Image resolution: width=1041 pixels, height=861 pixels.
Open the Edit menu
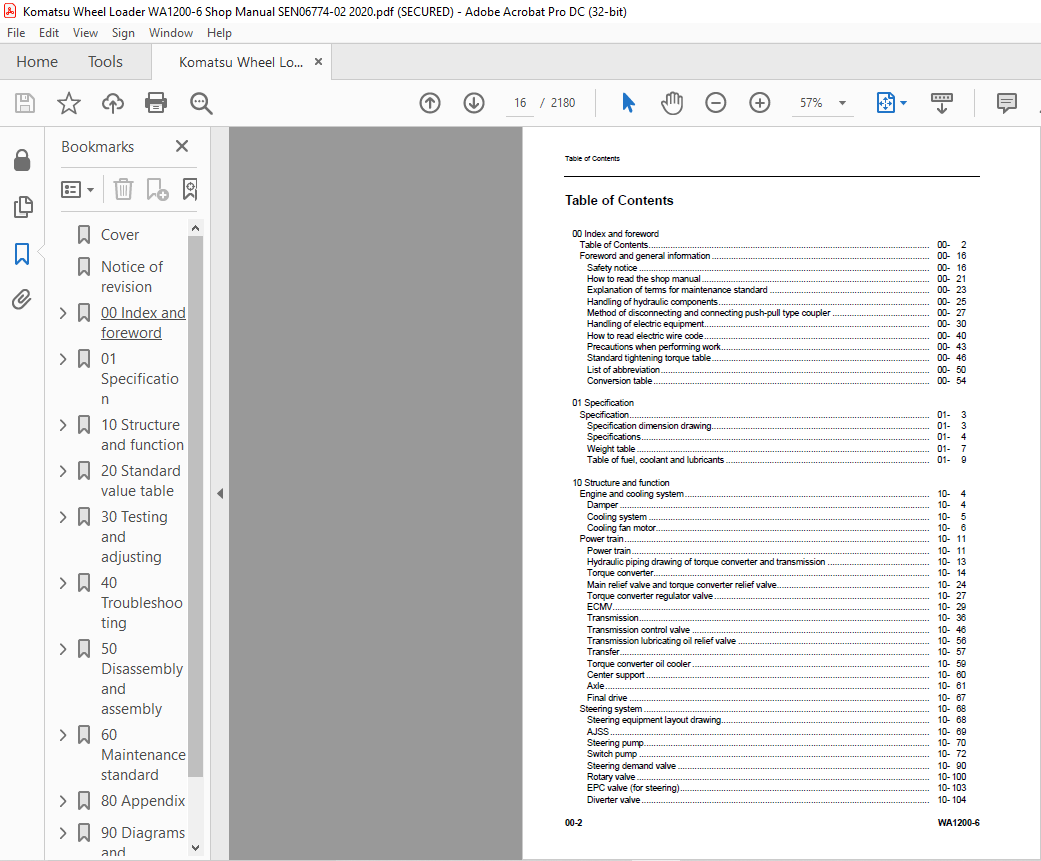(48, 33)
